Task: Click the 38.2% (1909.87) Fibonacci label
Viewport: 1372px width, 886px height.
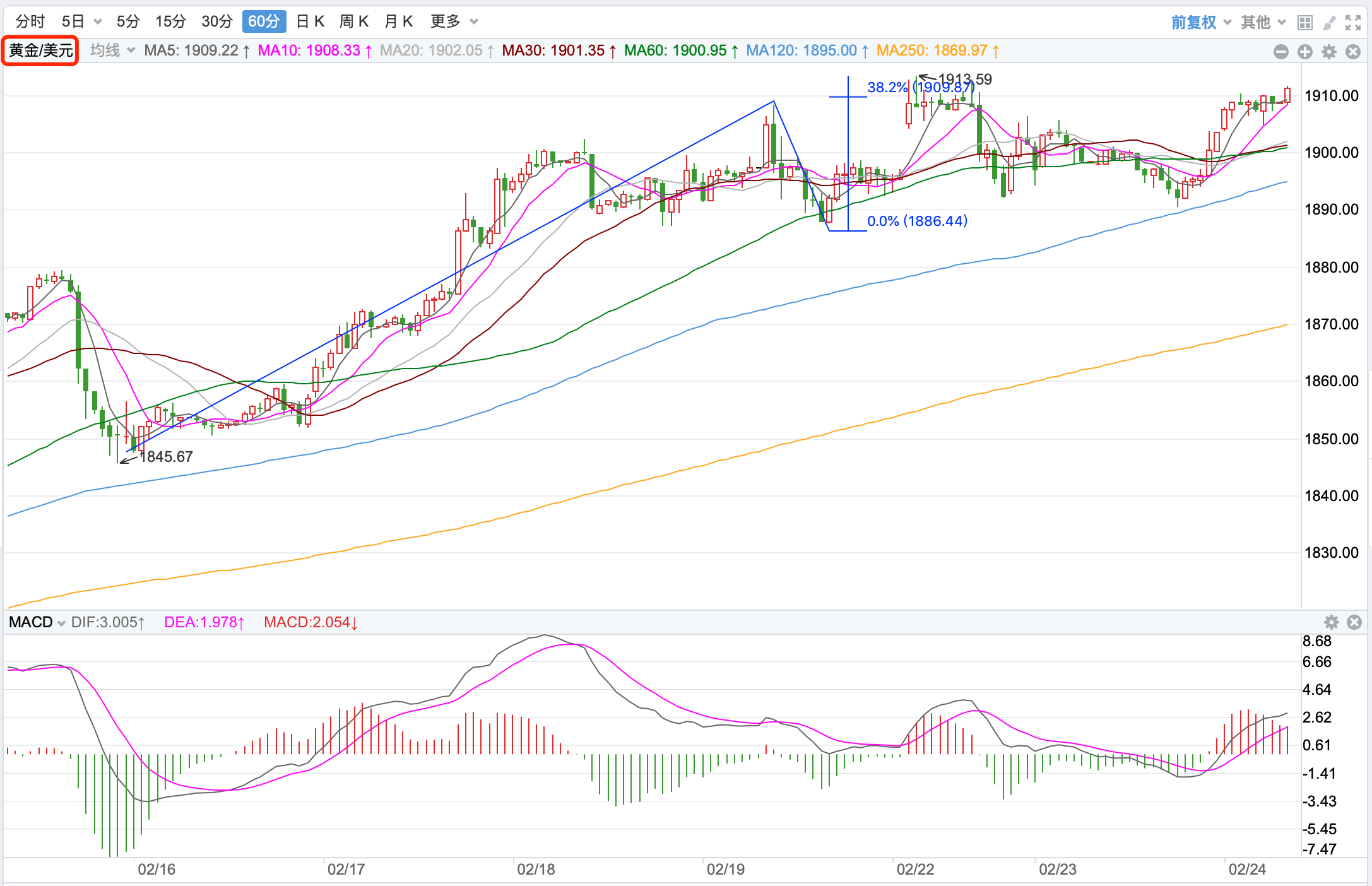Action: coord(921,87)
